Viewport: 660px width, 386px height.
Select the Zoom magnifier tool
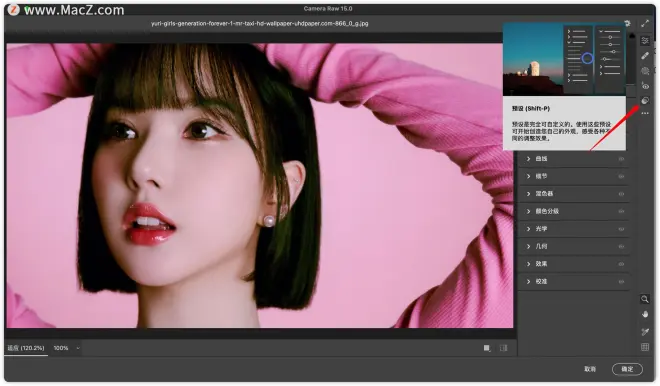tap(644, 299)
